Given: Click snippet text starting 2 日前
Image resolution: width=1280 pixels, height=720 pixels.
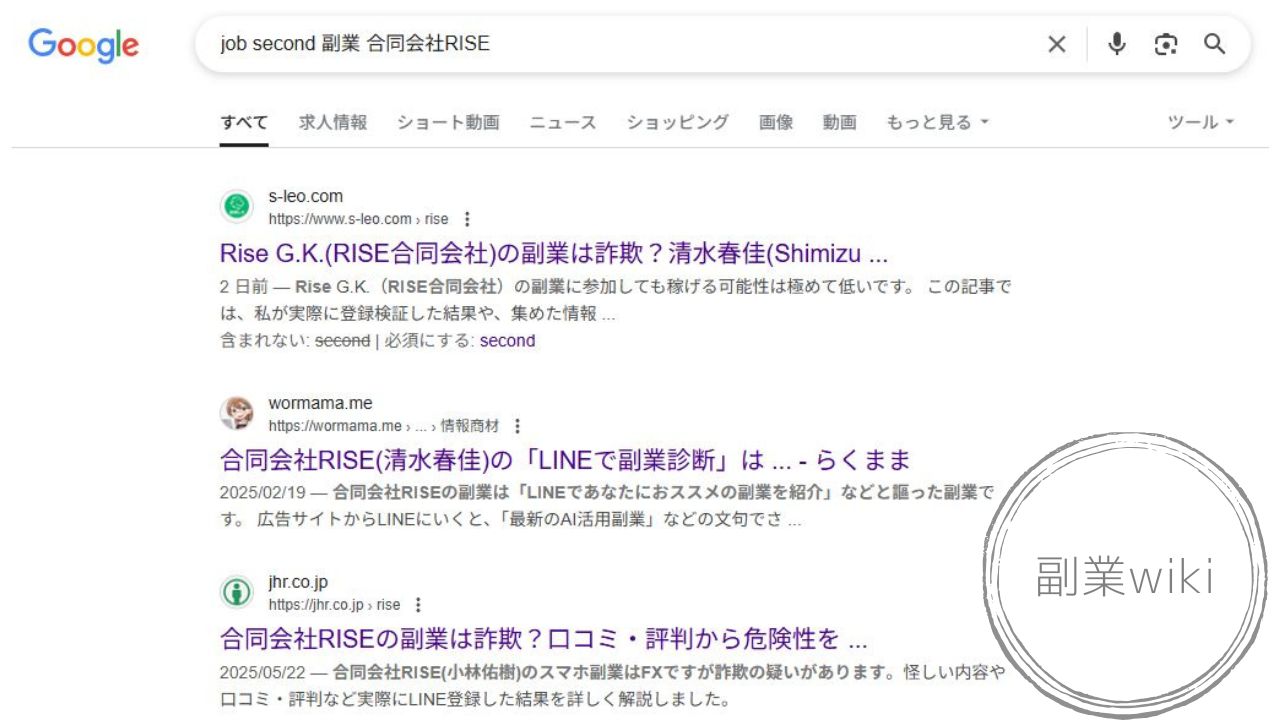Looking at the screenshot, I should click(x=615, y=300).
